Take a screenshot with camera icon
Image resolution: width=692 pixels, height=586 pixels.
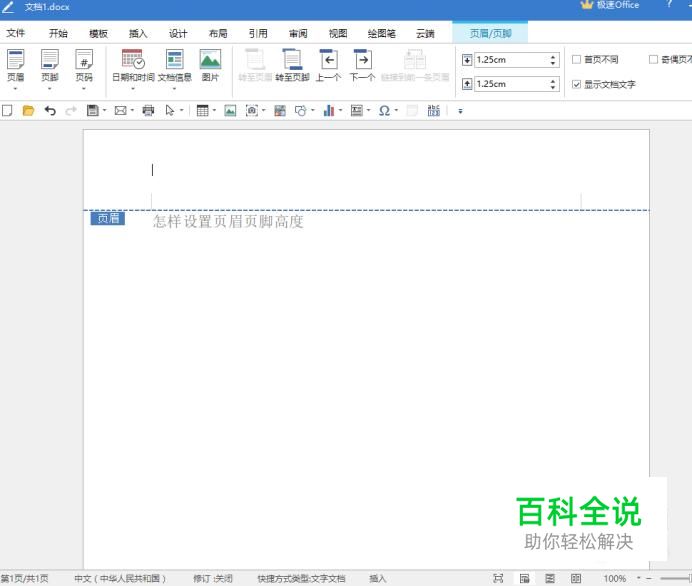tap(252, 110)
